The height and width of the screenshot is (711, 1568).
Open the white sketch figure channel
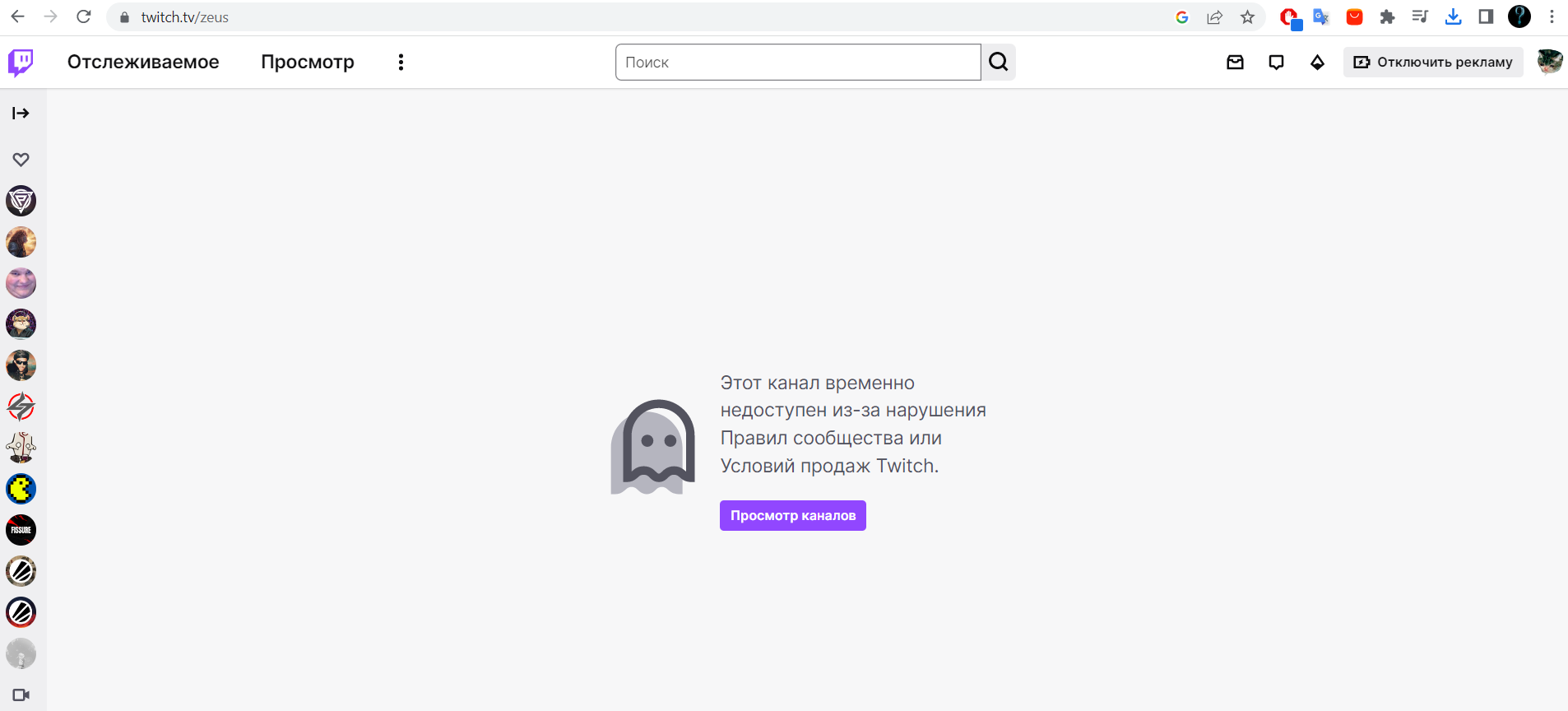click(x=21, y=448)
